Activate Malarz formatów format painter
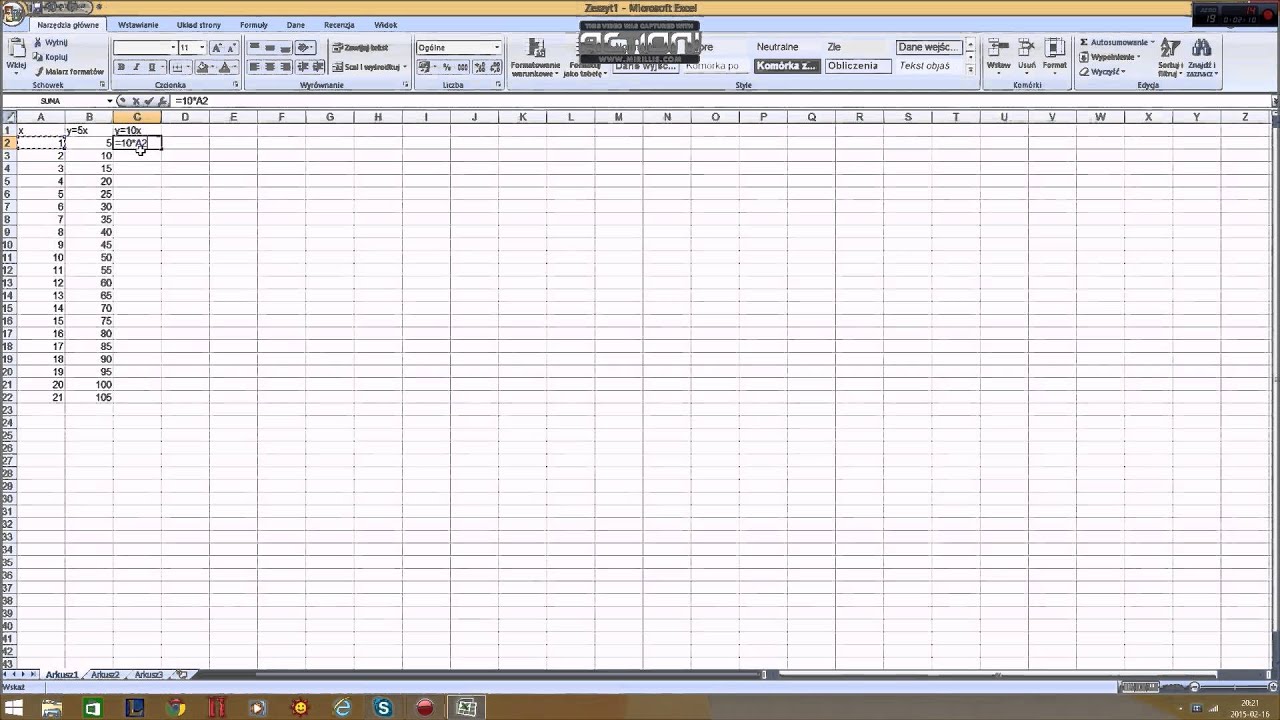The height and width of the screenshot is (720, 1280). pos(68,71)
